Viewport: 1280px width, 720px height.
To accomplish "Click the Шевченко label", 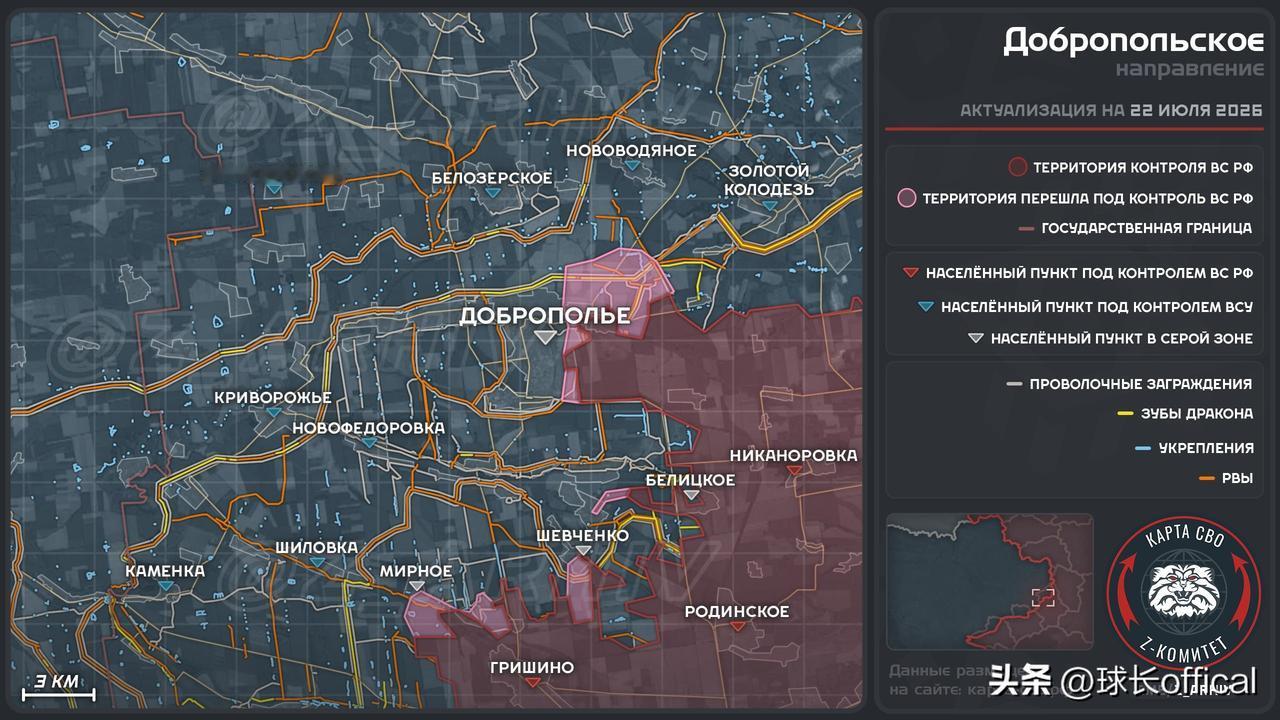I will pos(583,535).
